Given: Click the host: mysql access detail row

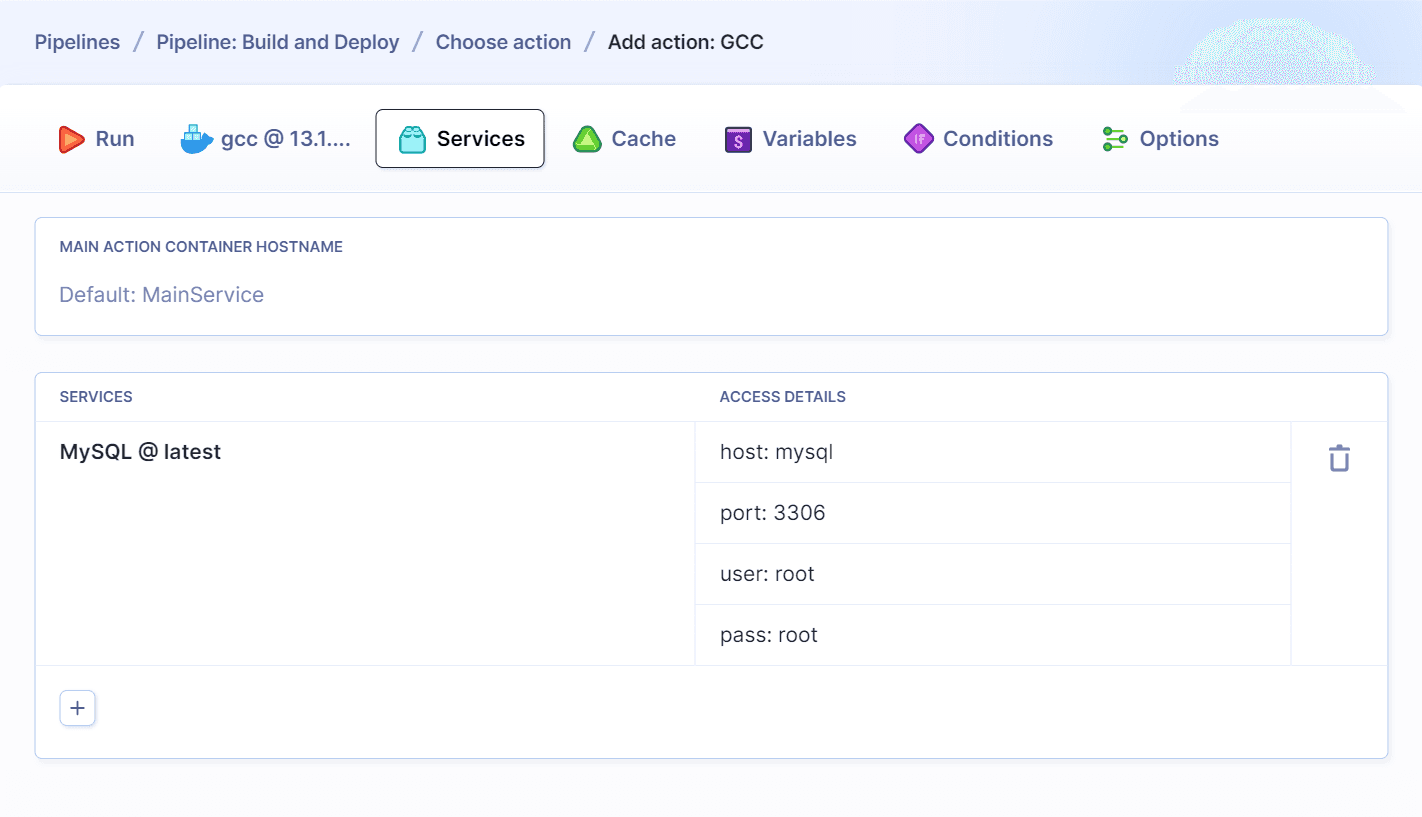Looking at the screenshot, I should coord(993,451).
